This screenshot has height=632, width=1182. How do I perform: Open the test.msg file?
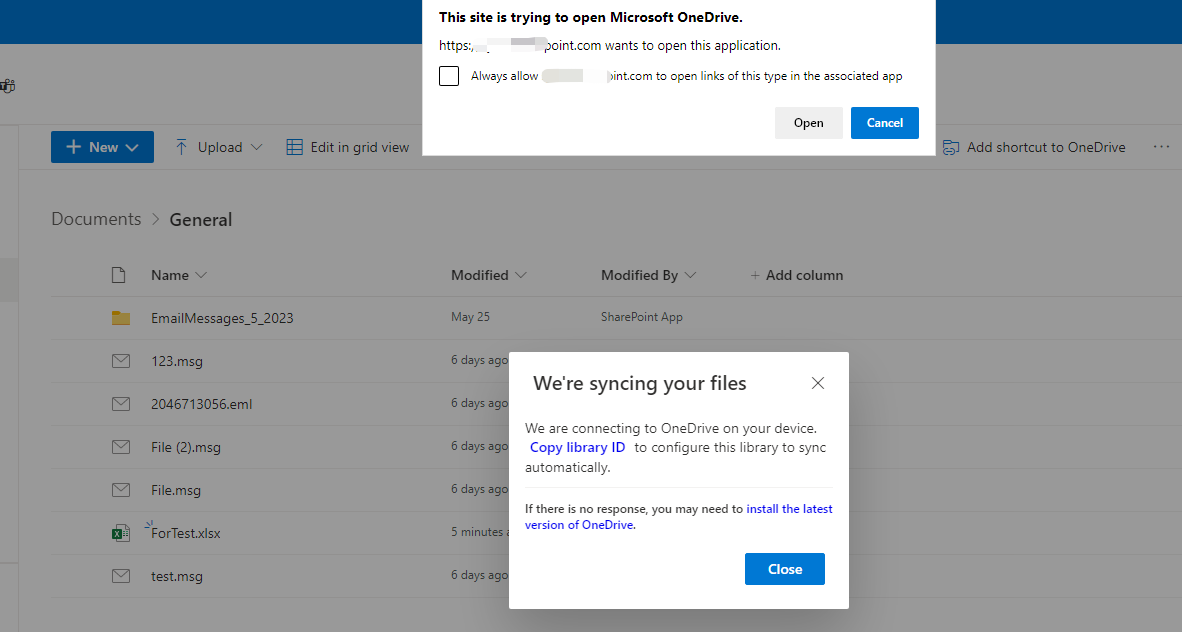[176, 576]
